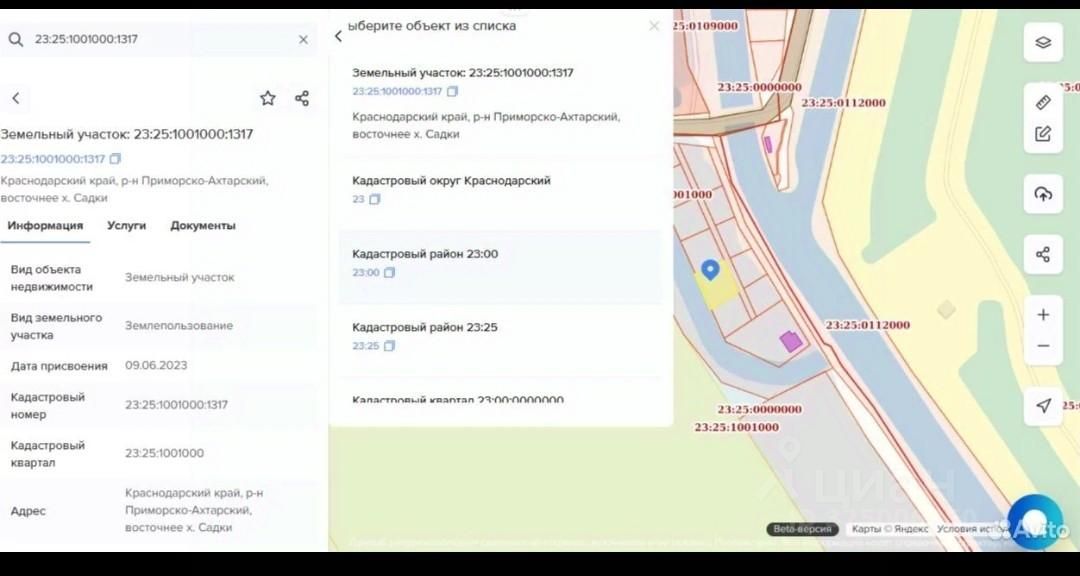Clear the cadastral number search field
1080x576 pixels.
click(303, 40)
